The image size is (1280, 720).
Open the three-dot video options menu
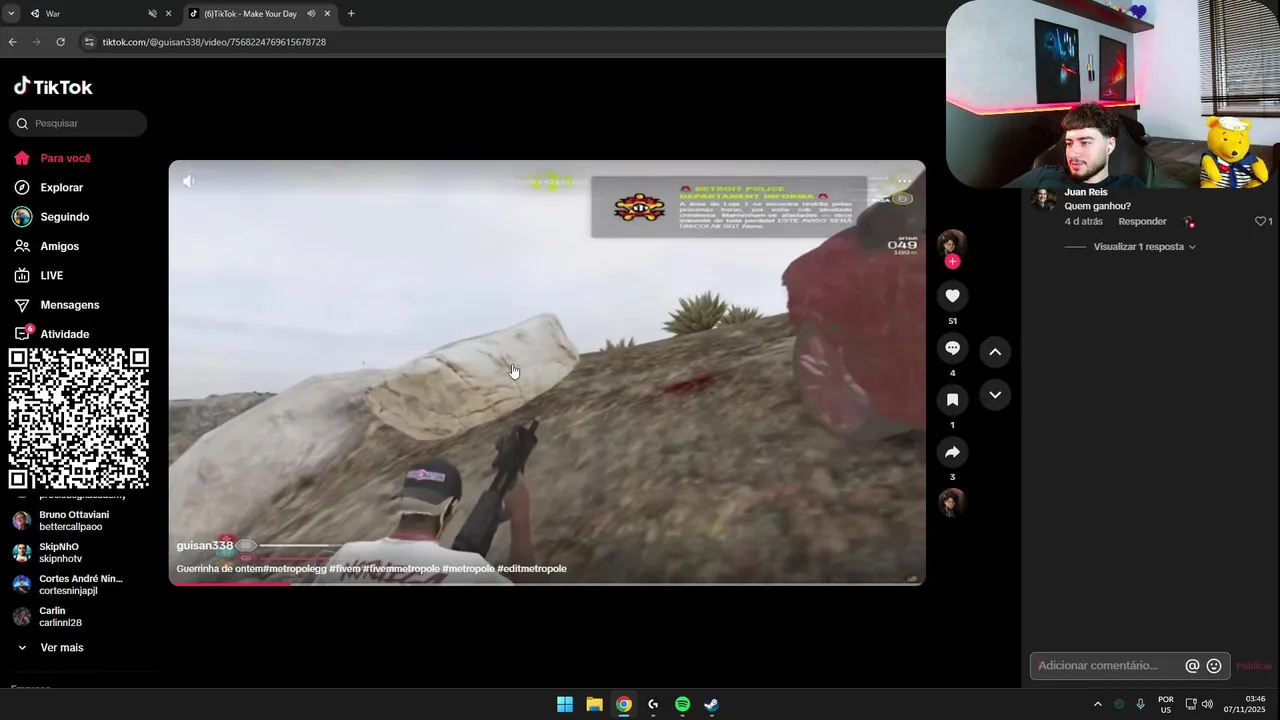904,181
